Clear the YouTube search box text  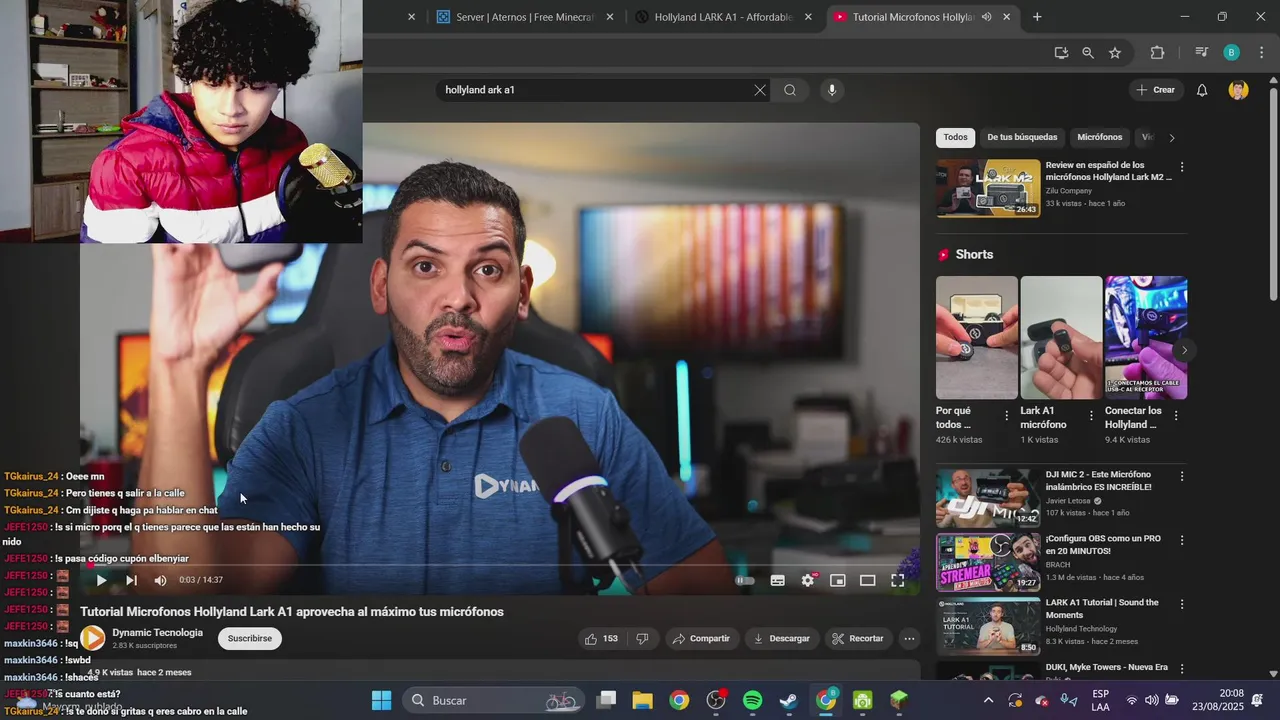760,90
